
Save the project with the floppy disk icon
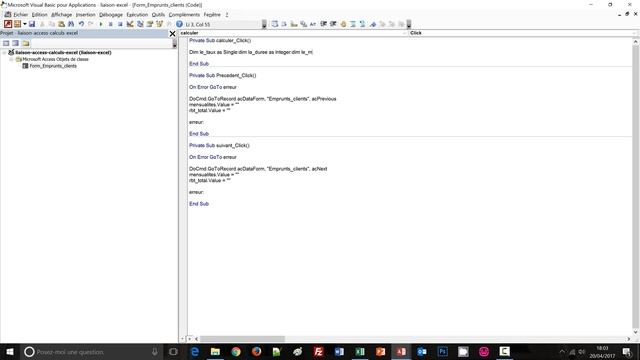pos(32,24)
